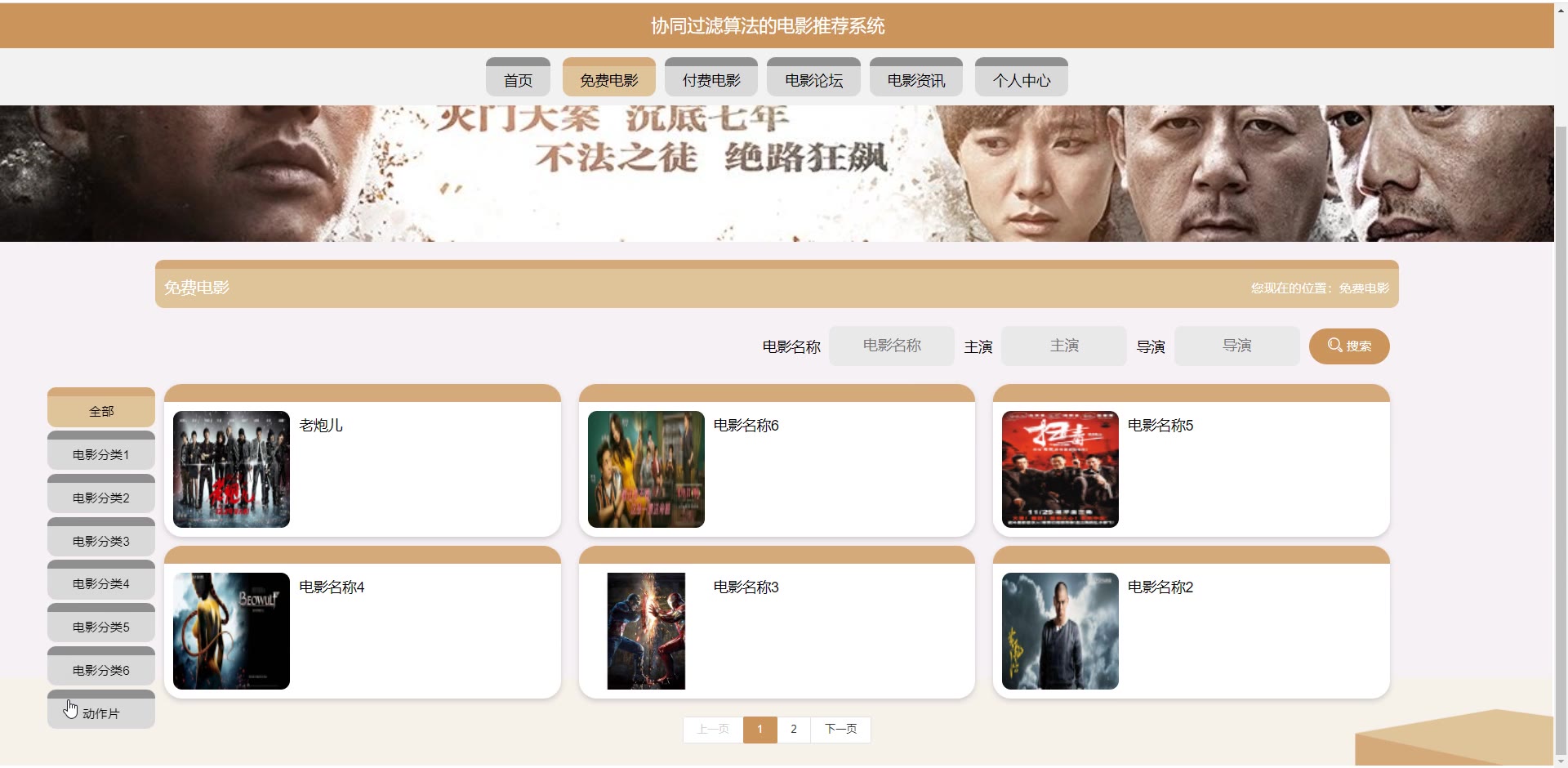
Task: Select the 全部 category filter
Action: tap(101, 408)
